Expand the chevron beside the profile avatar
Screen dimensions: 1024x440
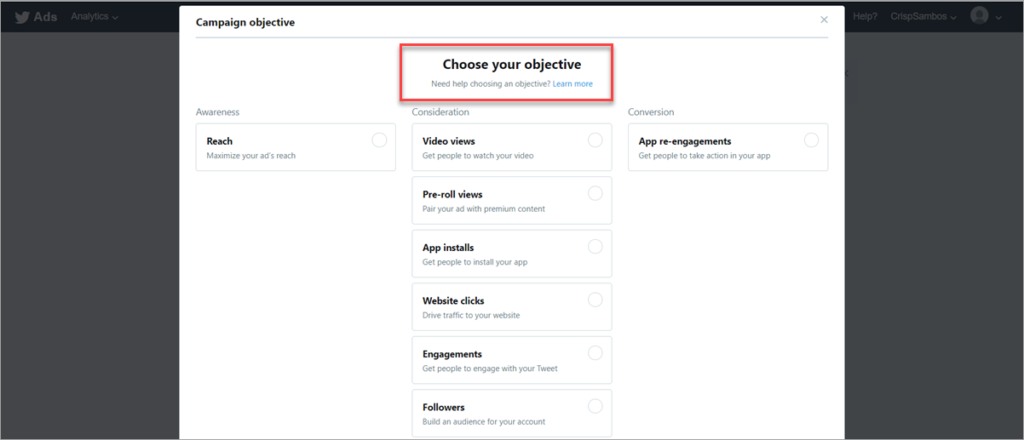tap(999, 18)
